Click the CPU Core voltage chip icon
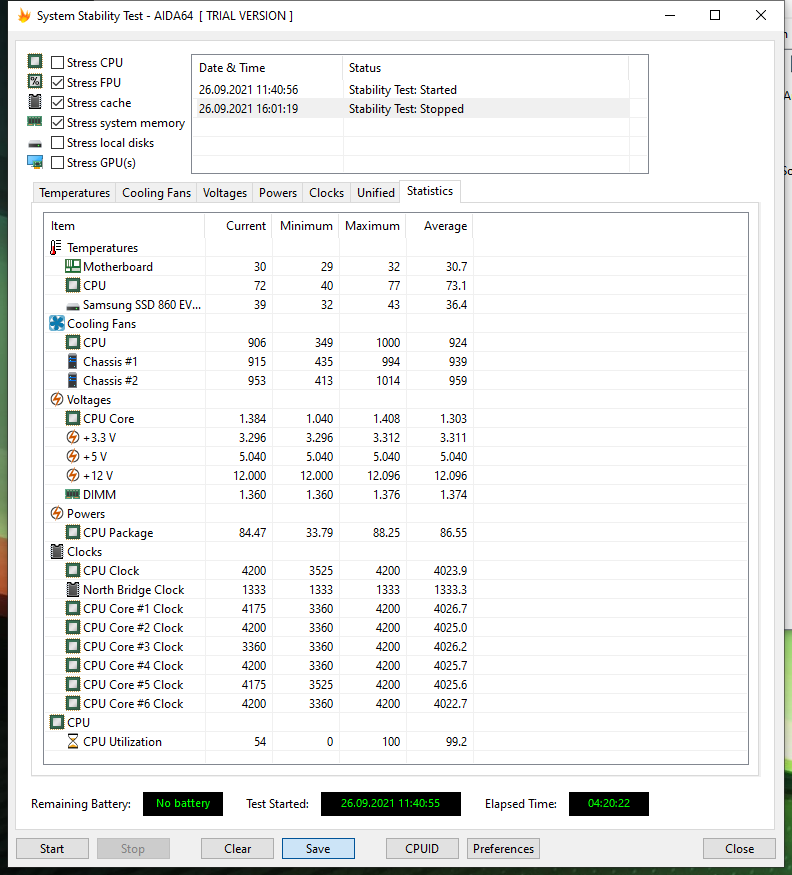792x875 pixels. pos(73,418)
